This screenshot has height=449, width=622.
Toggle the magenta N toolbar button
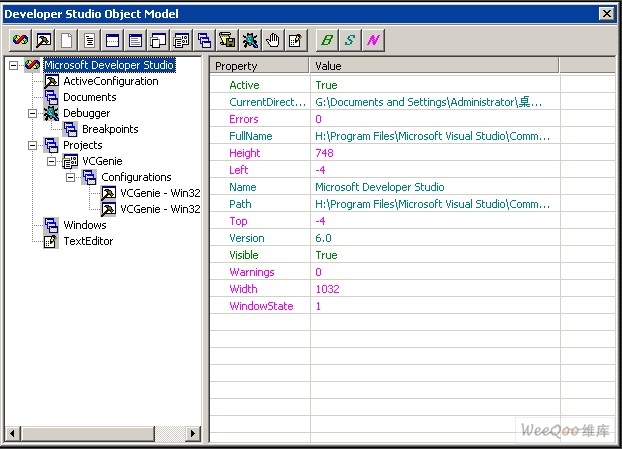[373, 41]
